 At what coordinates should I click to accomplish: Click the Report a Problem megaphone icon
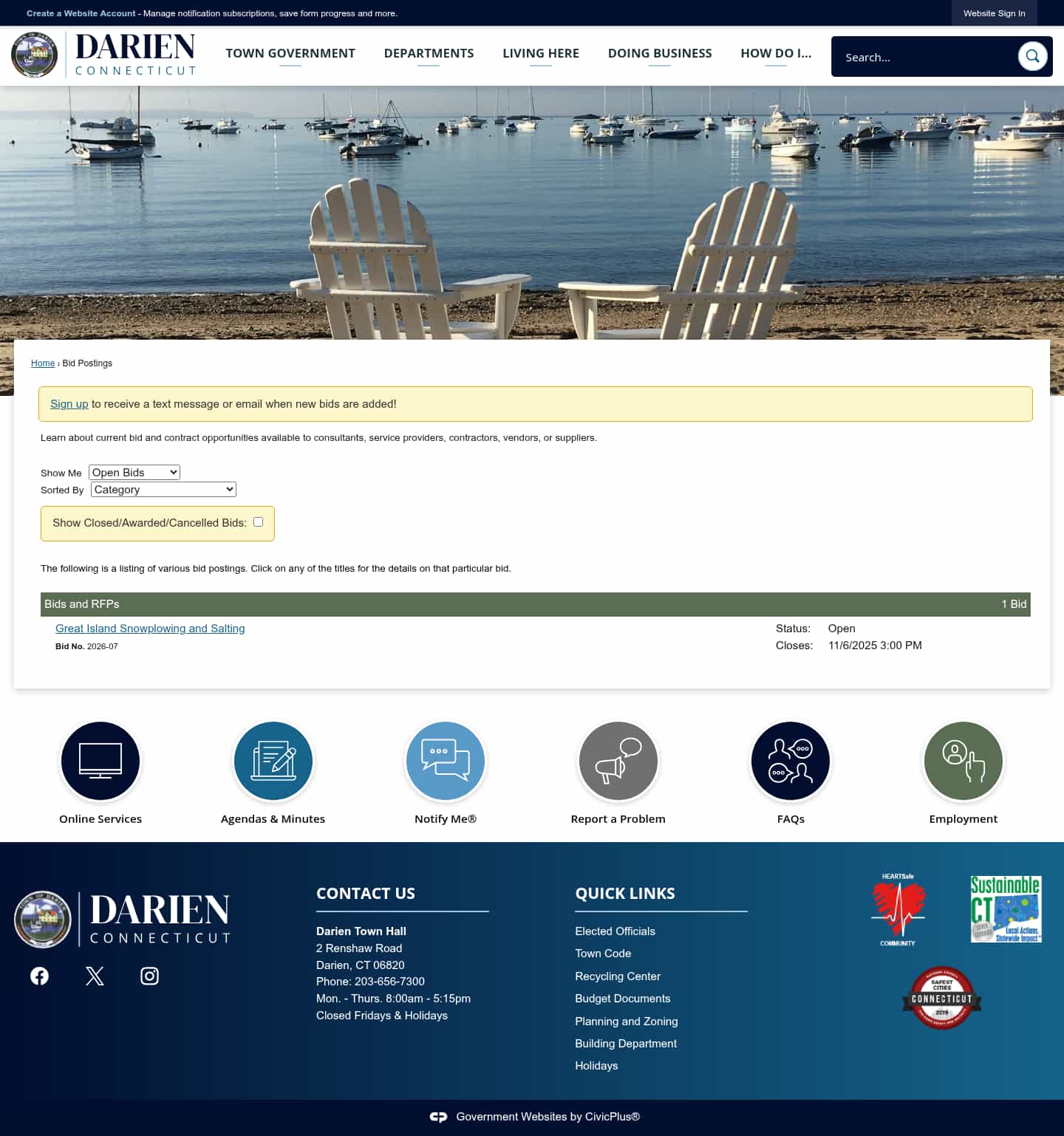(618, 761)
